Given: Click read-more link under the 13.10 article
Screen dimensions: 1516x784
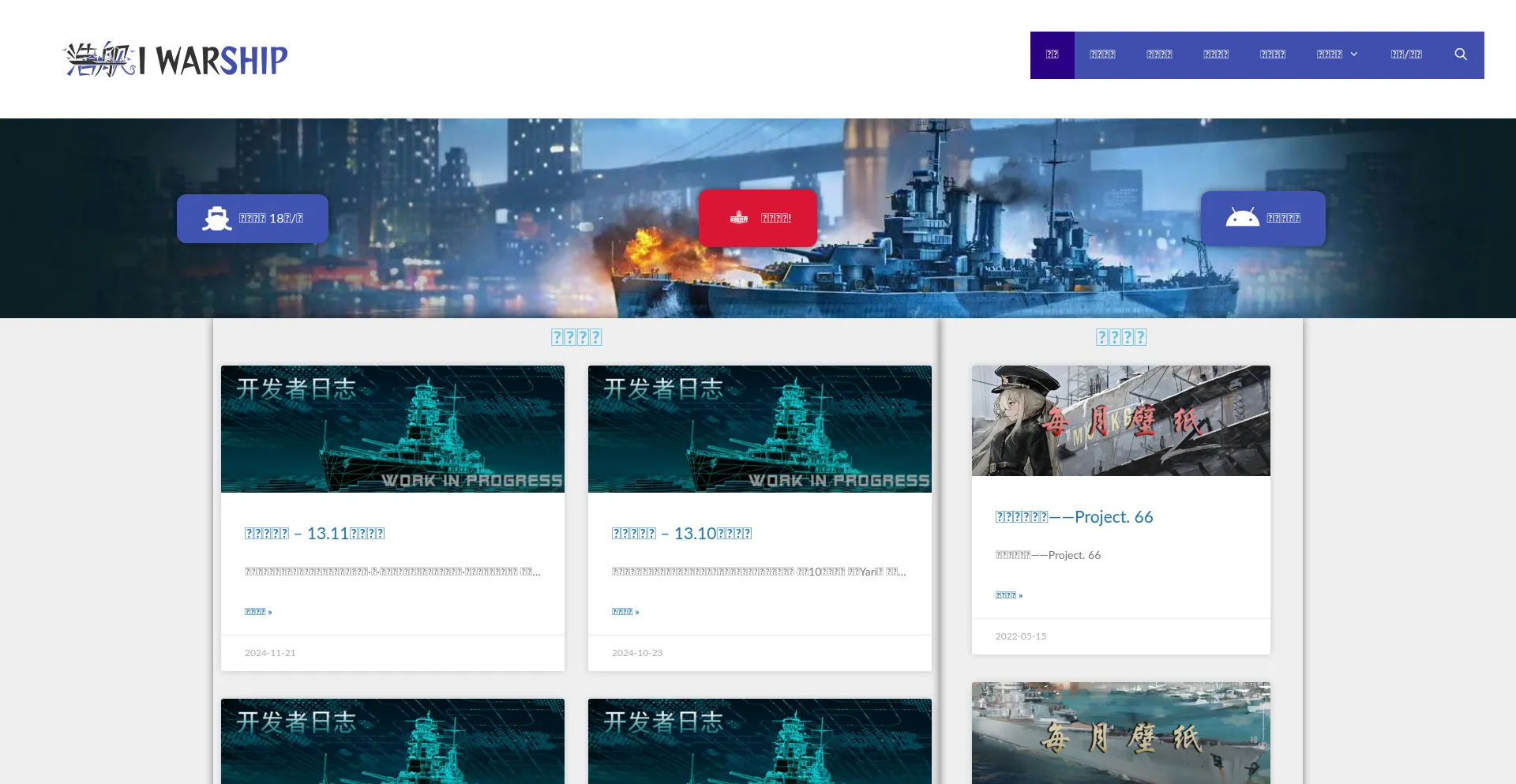Looking at the screenshot, I should 625,612.
